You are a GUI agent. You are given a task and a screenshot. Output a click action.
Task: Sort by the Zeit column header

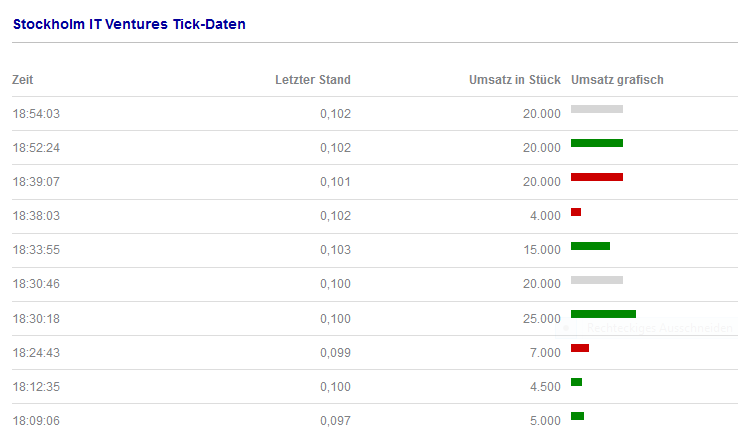coord(23,80)
